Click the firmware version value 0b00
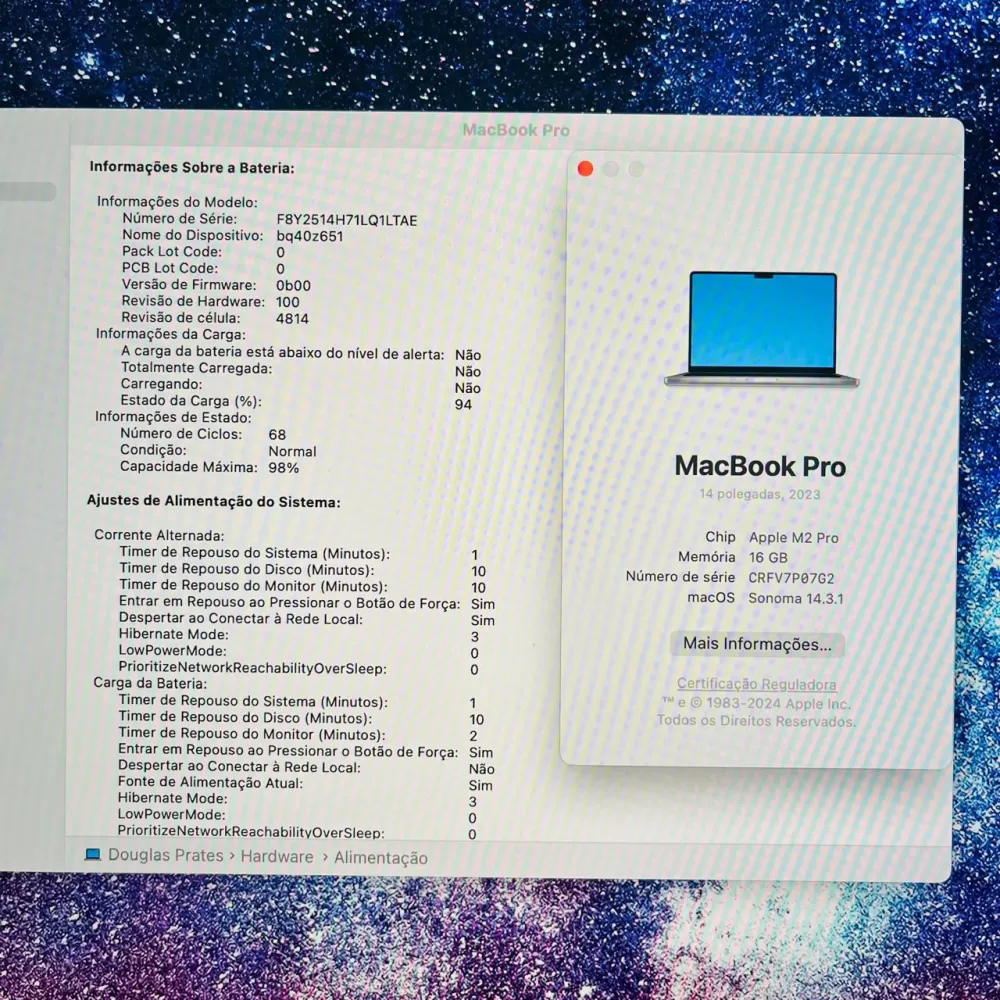The height and width of the screenshot is (1000, 1000). (x=293, y=286)
